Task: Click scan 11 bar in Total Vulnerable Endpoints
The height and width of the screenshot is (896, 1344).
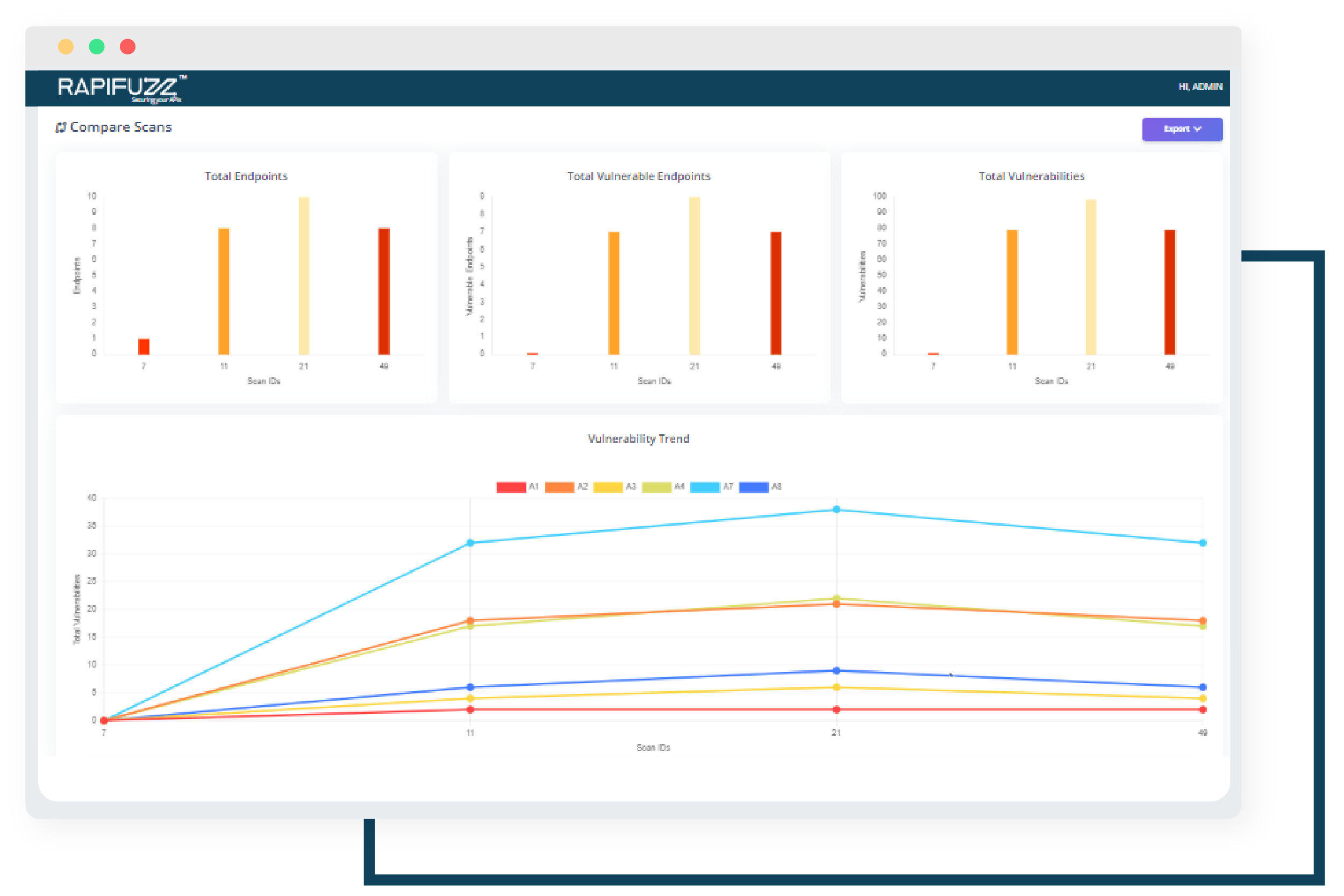Action: tap(614, 293)
